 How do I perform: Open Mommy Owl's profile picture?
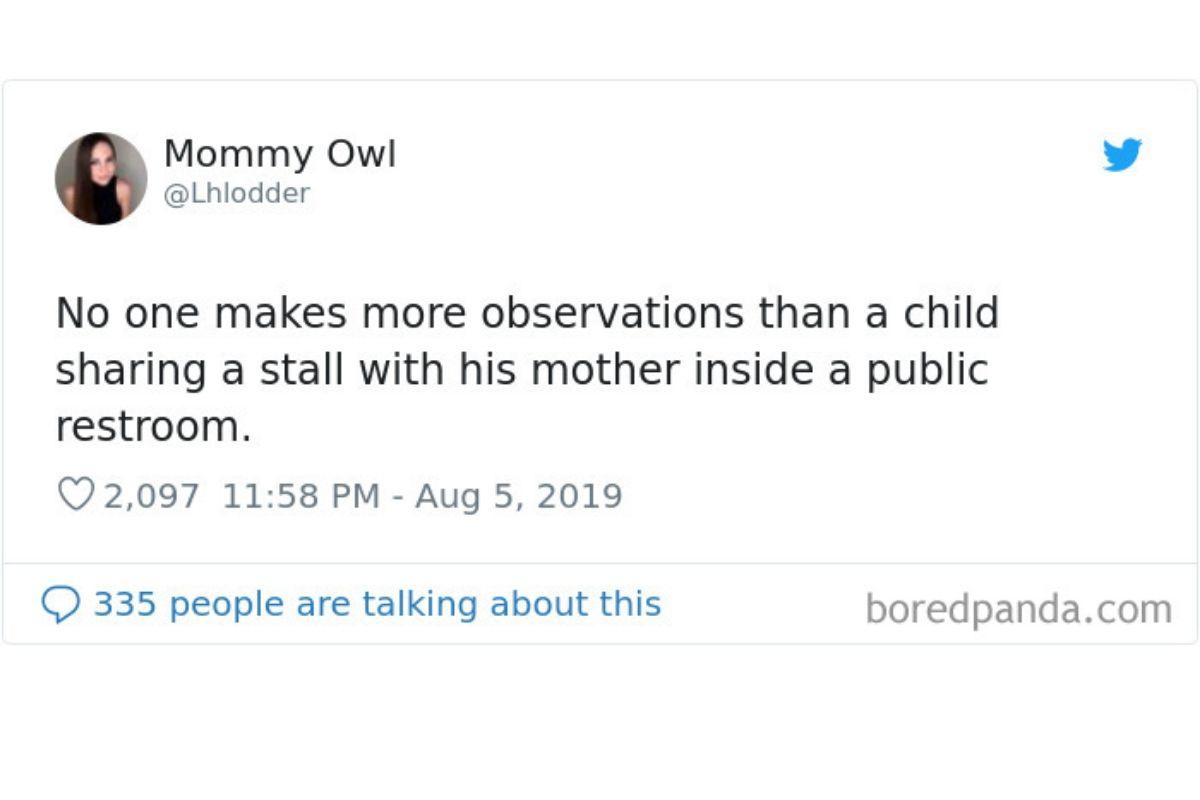coord(101,178)
